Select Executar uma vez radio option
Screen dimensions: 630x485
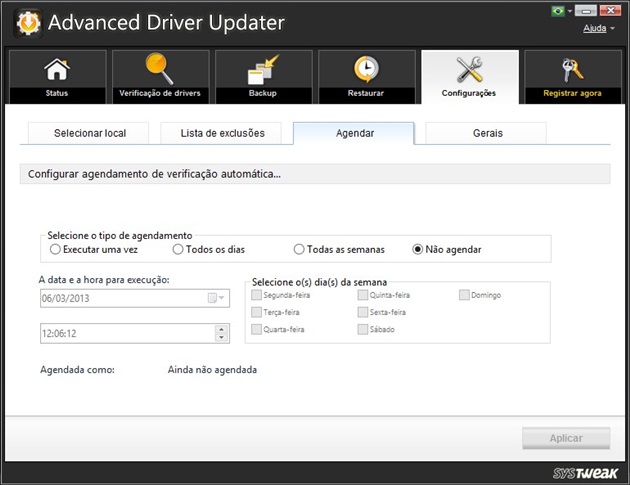coord(55,250)
